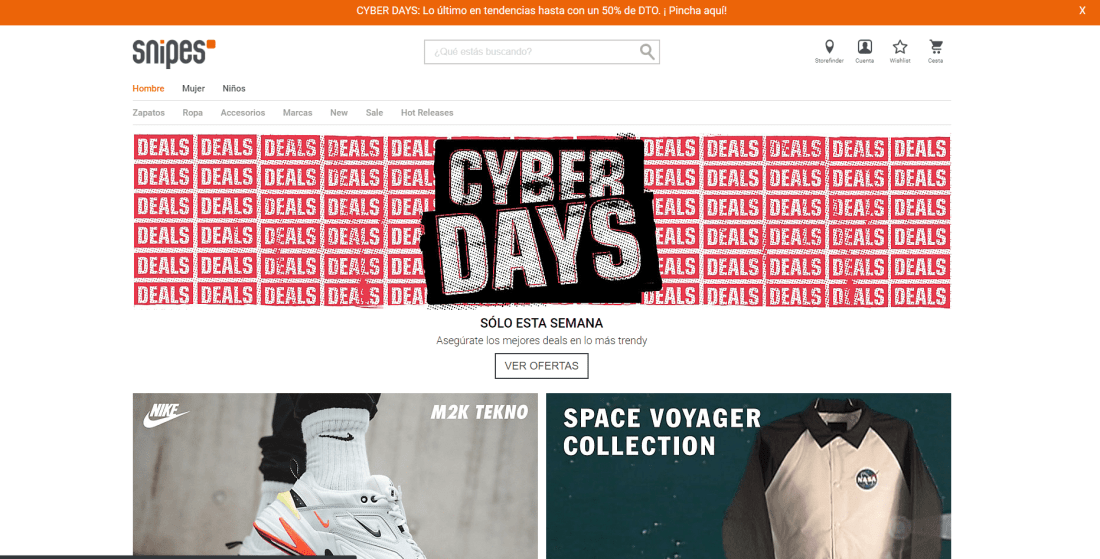Open the Cuenta account icon

pyautogui.click(x=864, y=47)
